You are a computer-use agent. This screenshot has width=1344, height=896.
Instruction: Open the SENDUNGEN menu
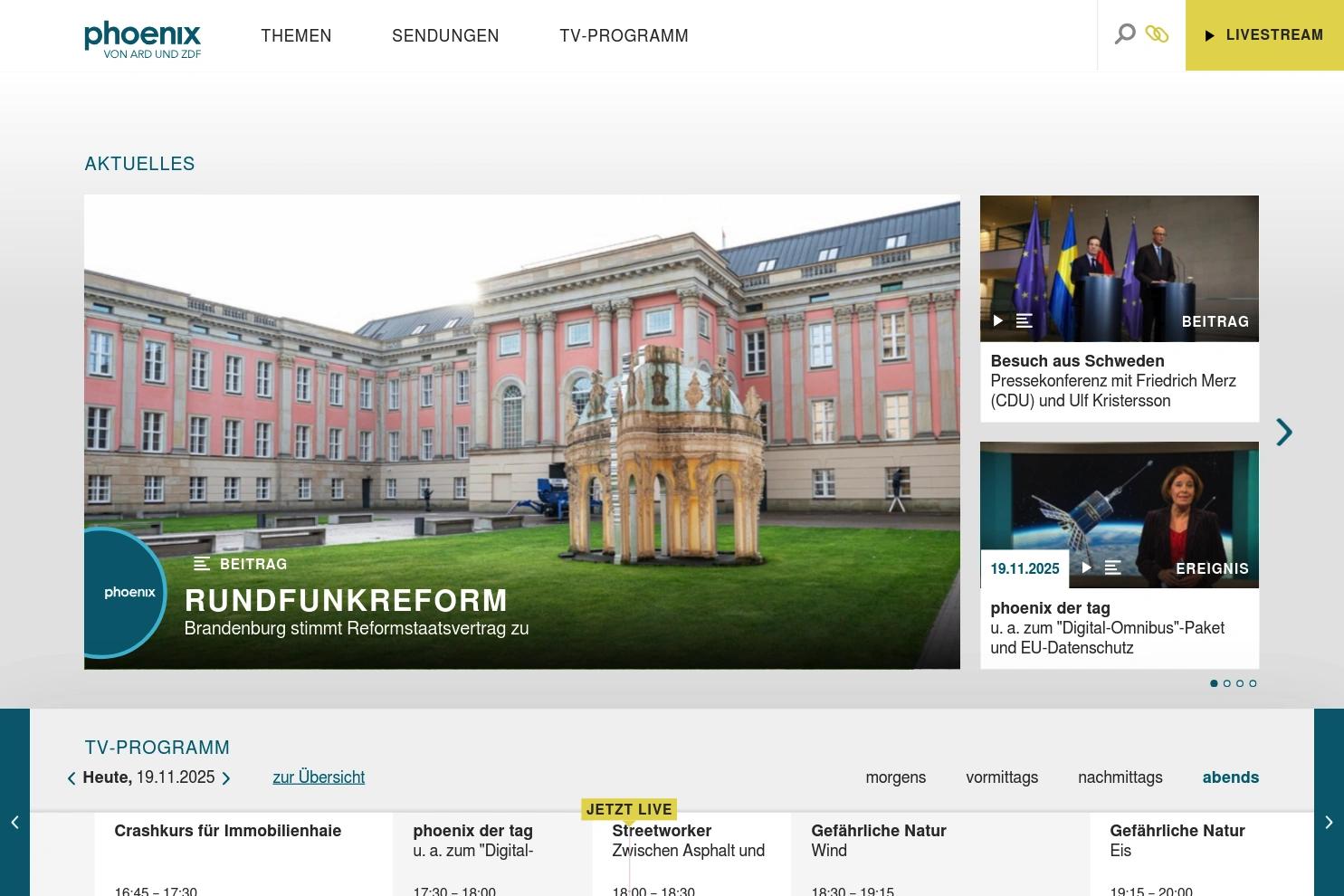pyautogui.click(x=445, y=36)
